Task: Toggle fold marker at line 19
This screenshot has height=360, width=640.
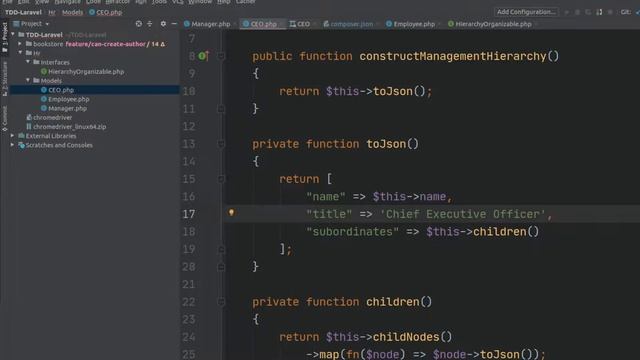Action: click(221, 249)
